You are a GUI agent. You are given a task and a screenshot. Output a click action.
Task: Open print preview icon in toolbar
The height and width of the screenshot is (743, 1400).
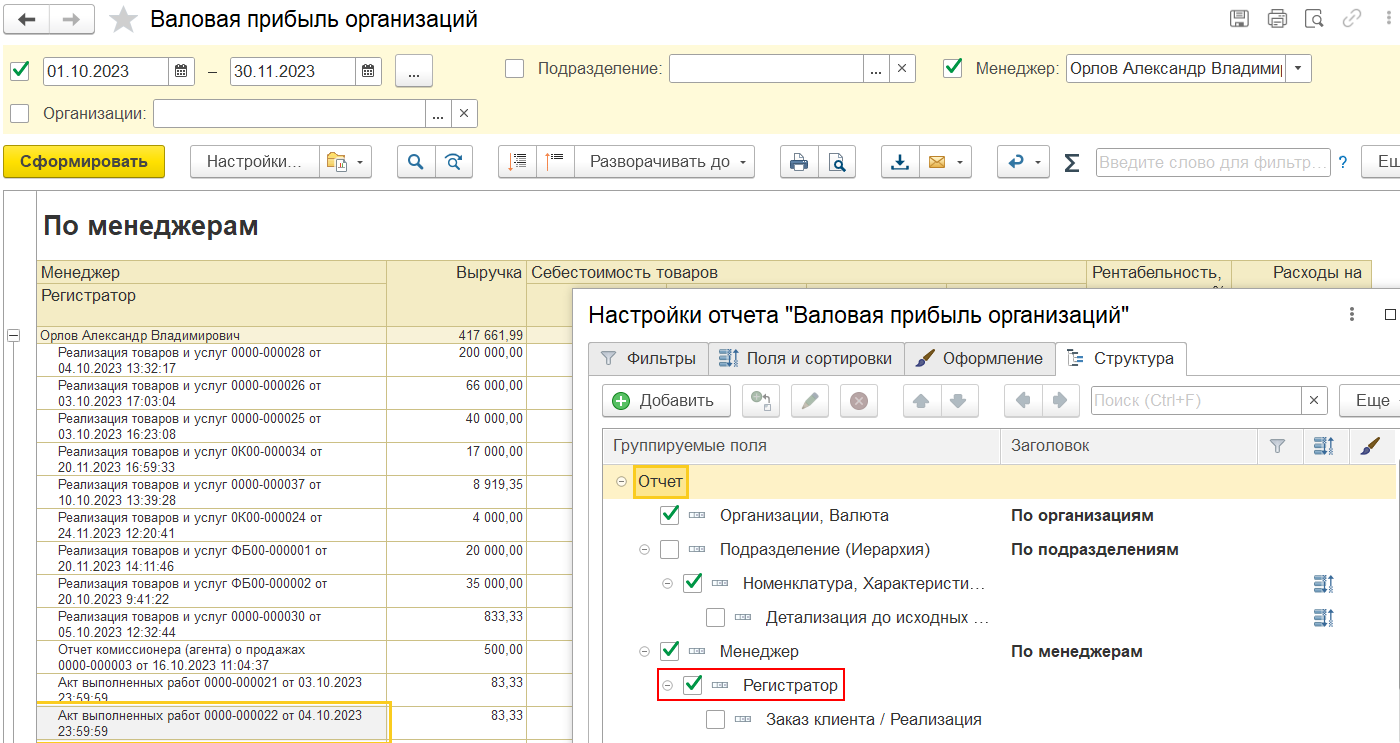pos(837,162)
